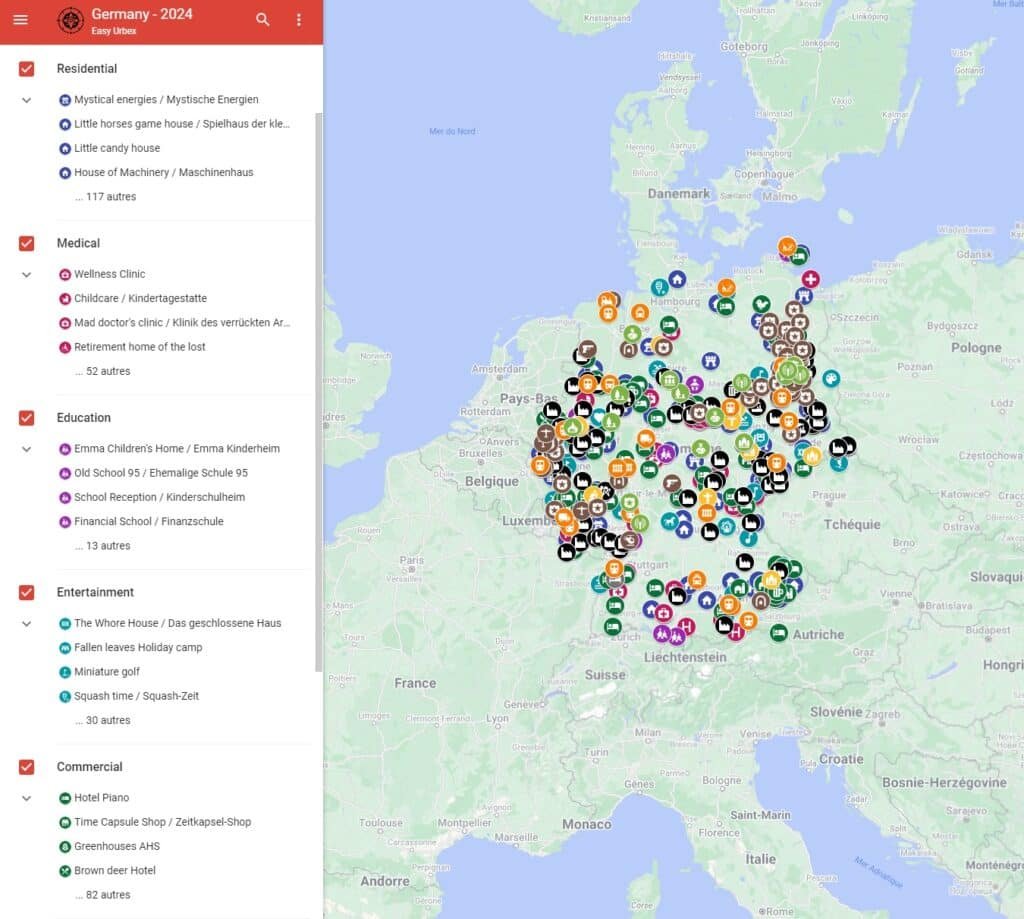Select the Miniature golf marker icon
This screenshot has width=1024, height=919.
pyautogui.click(x=65, y=671)
